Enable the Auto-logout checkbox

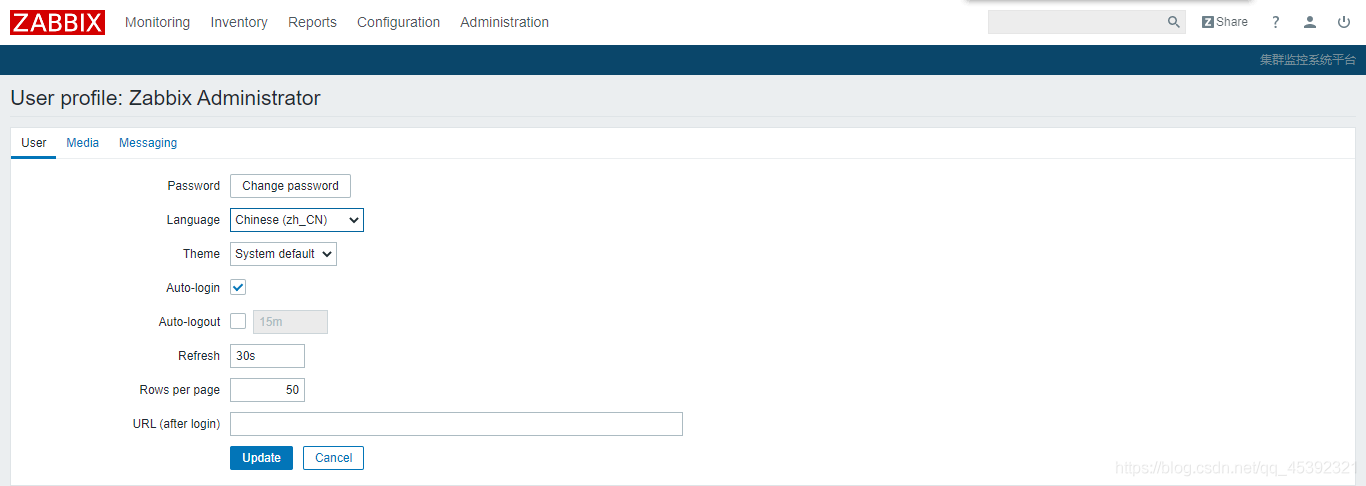pyautogui.click(x=238, y=322)
